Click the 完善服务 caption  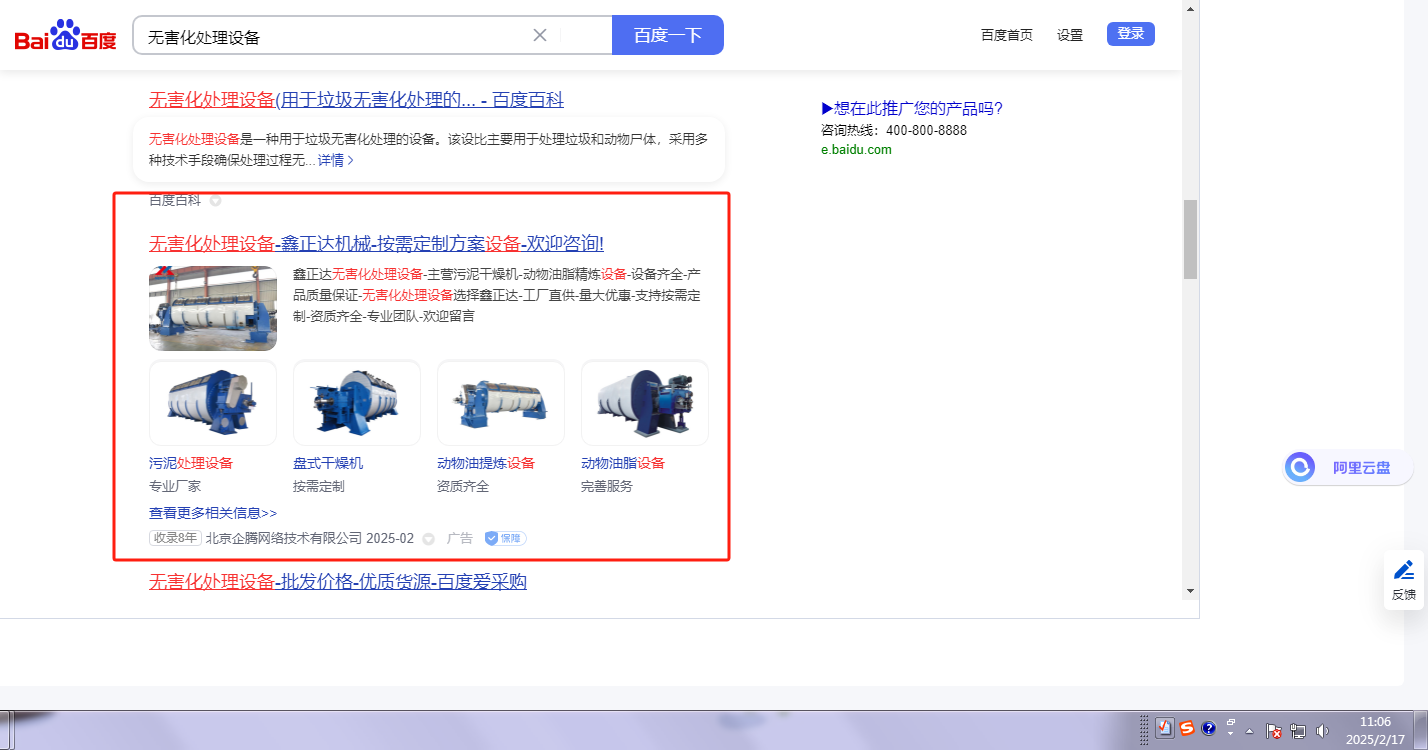coord(607,486)
